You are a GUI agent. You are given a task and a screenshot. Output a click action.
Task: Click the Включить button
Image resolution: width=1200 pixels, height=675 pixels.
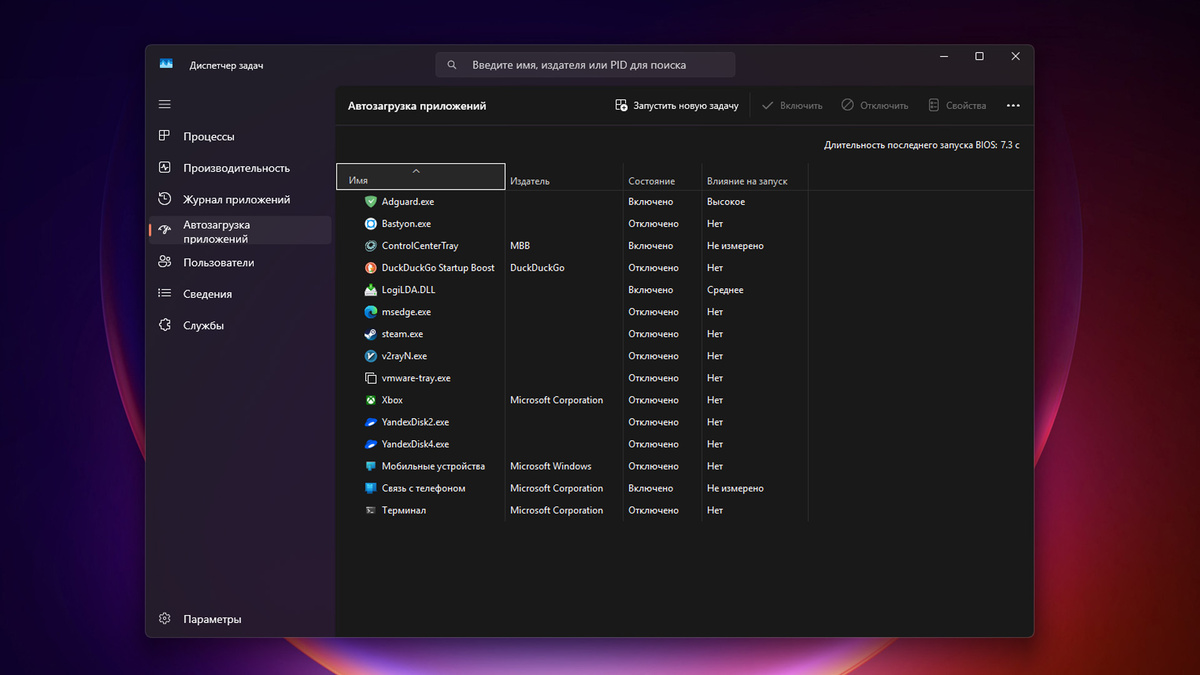point(792,105)
